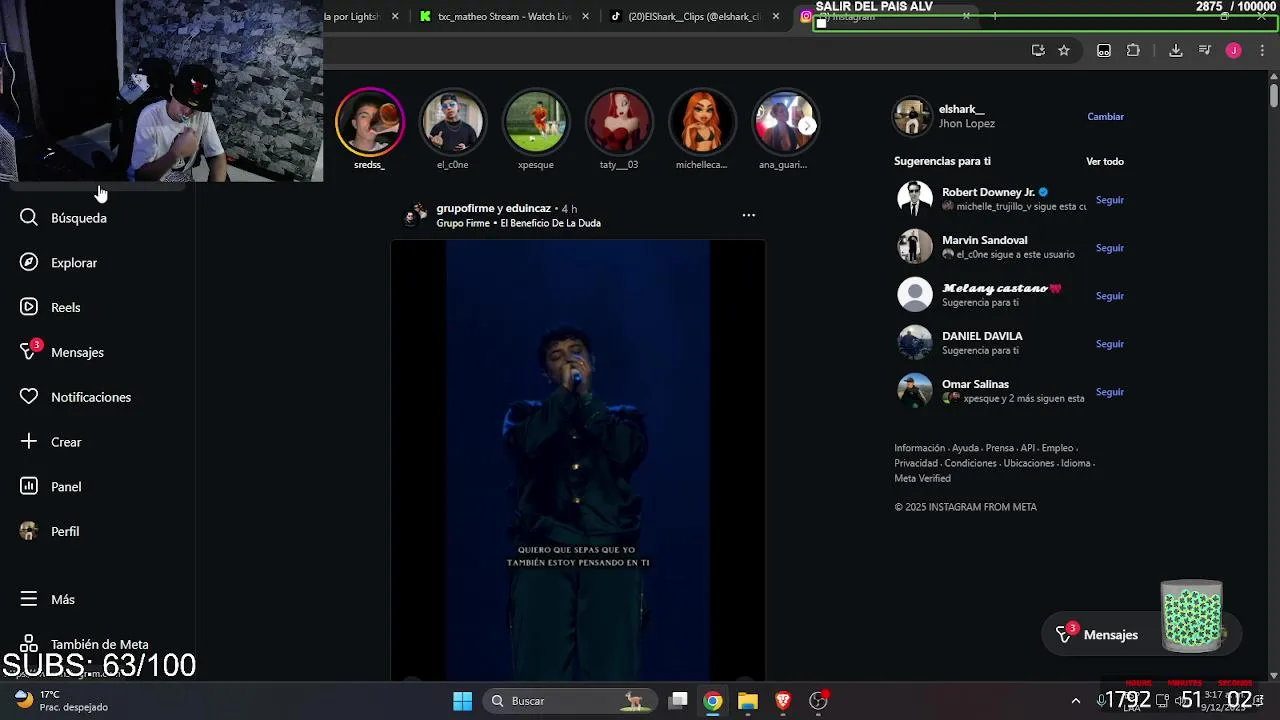The image size is (1280, 720).
Task: Follow Robert Downey Jr.
Action: coord(1110,200)
